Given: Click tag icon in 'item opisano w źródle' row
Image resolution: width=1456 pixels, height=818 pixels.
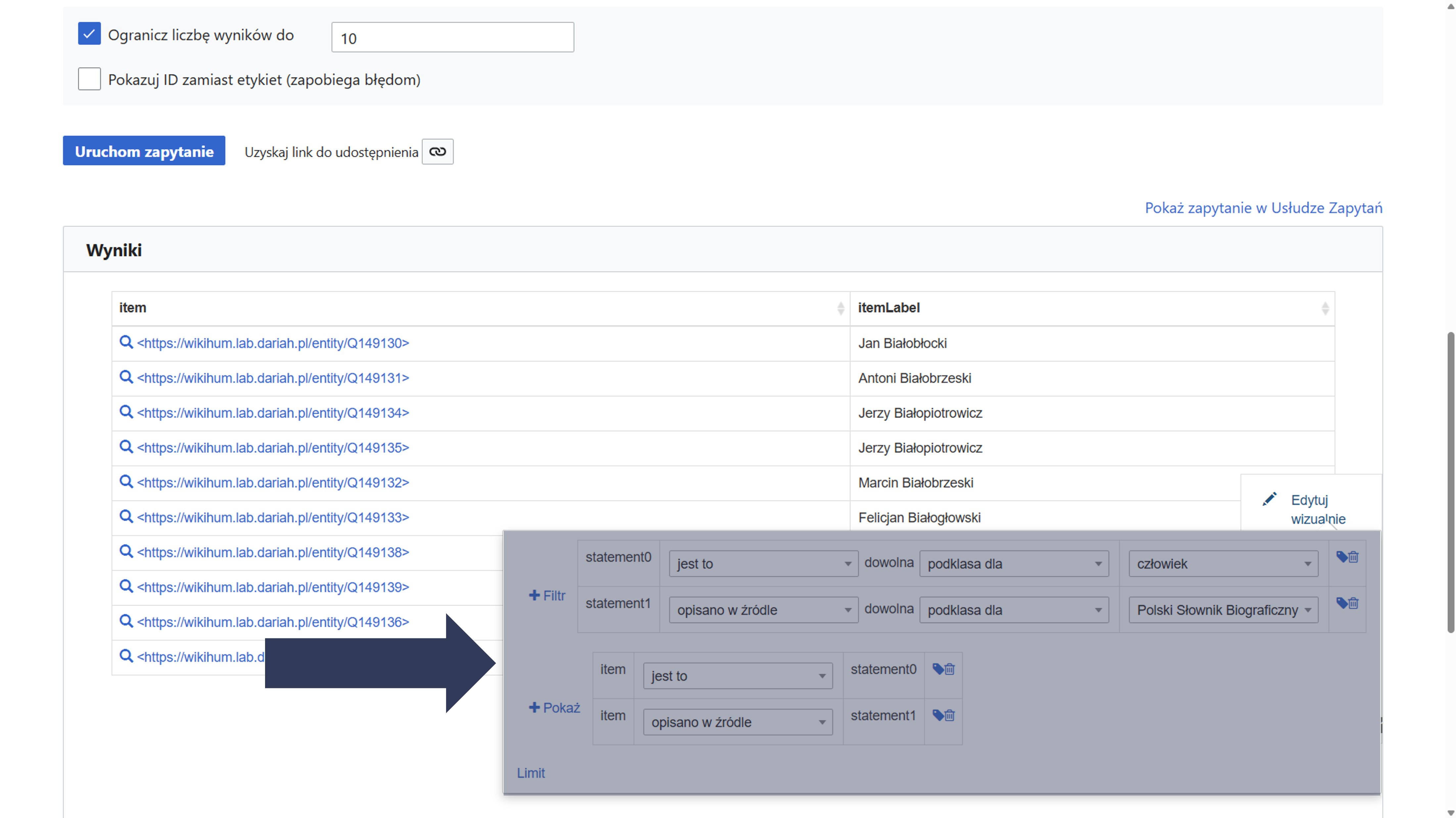Looking at the screenshot, I should point(938,715).
